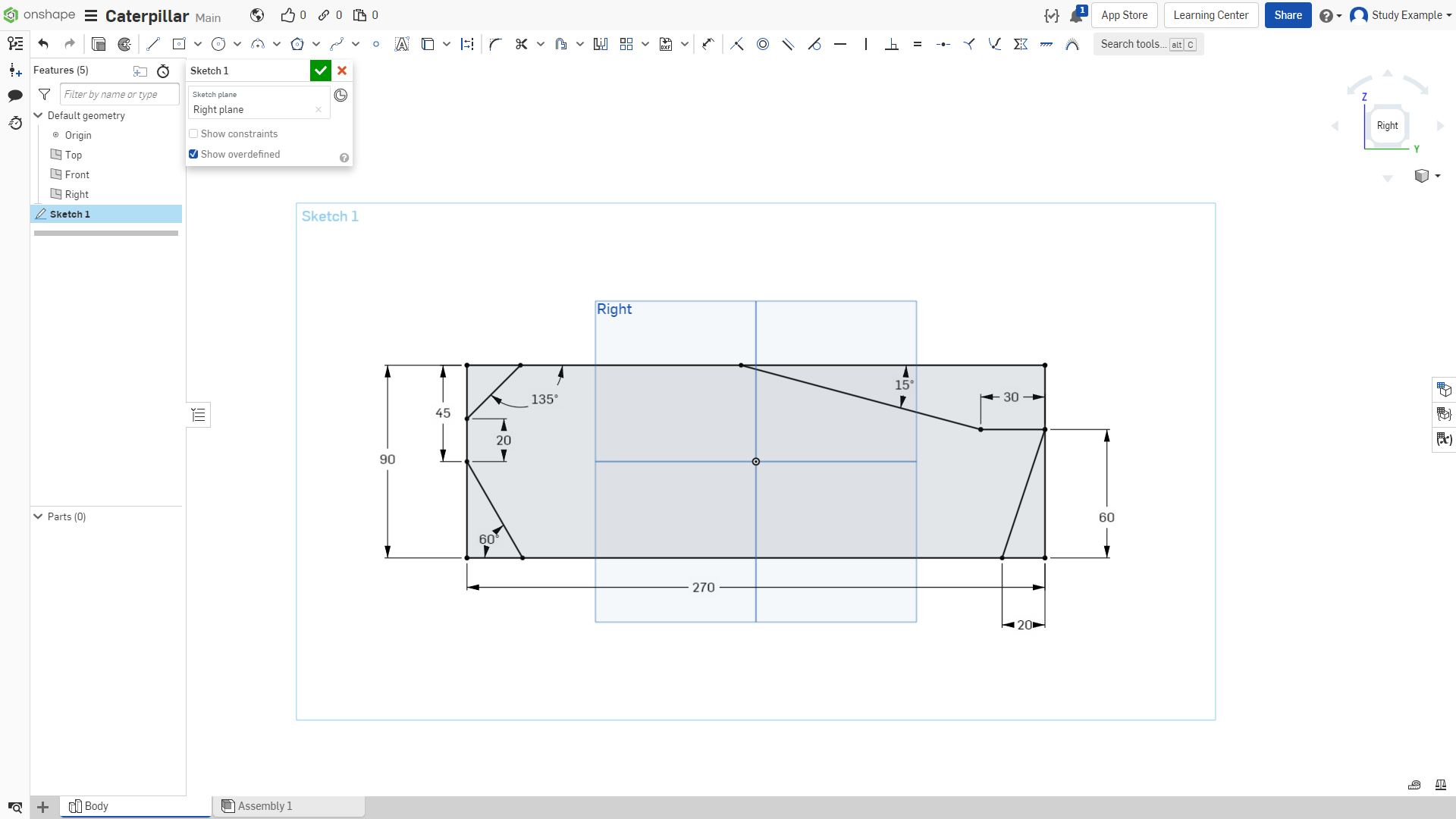Image resolution: width=1456 pixels, height=819 pixels.
Task: Open the trim tool dropdown arrow
Action: [541, 44]
